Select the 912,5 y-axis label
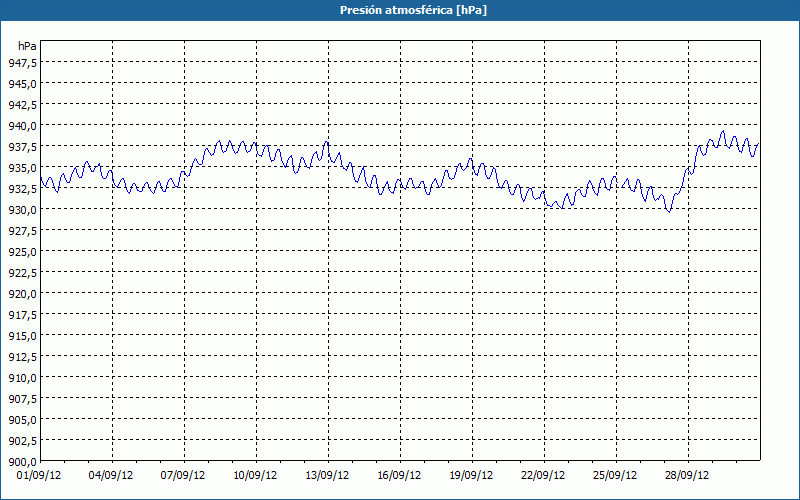 [x=22, y=357]
